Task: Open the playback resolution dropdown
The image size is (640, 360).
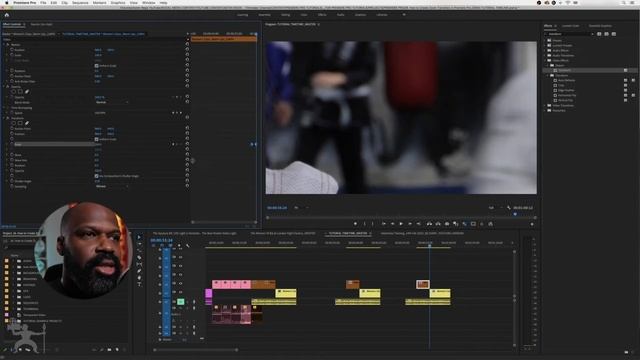Action: (495, 208)
